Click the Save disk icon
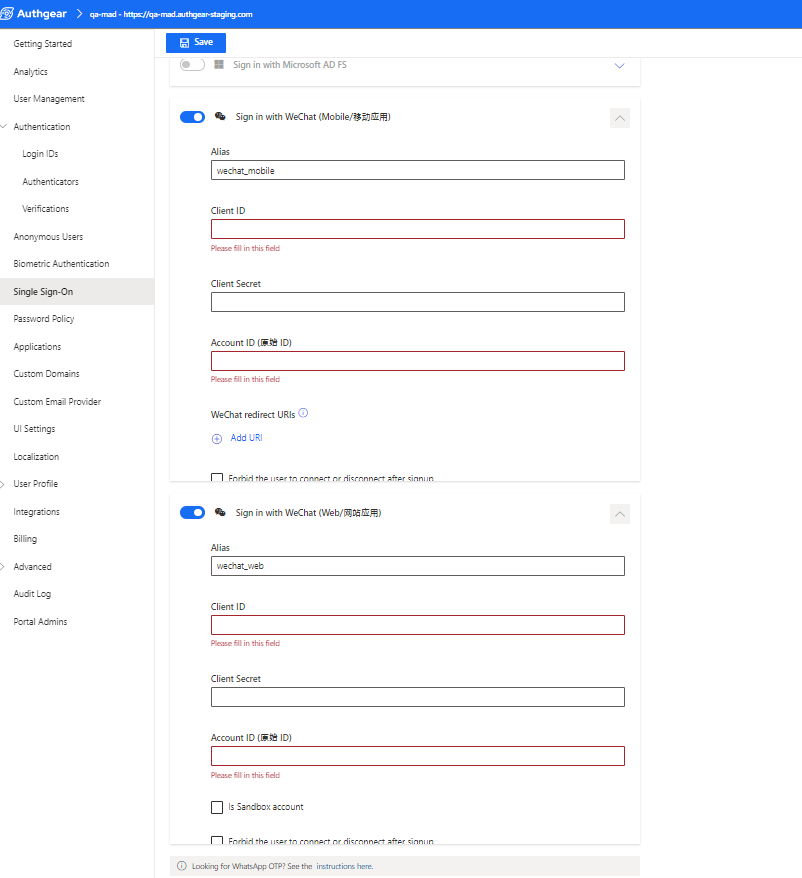Viewport: 802px width, 878px height. [x=183, y=42]
